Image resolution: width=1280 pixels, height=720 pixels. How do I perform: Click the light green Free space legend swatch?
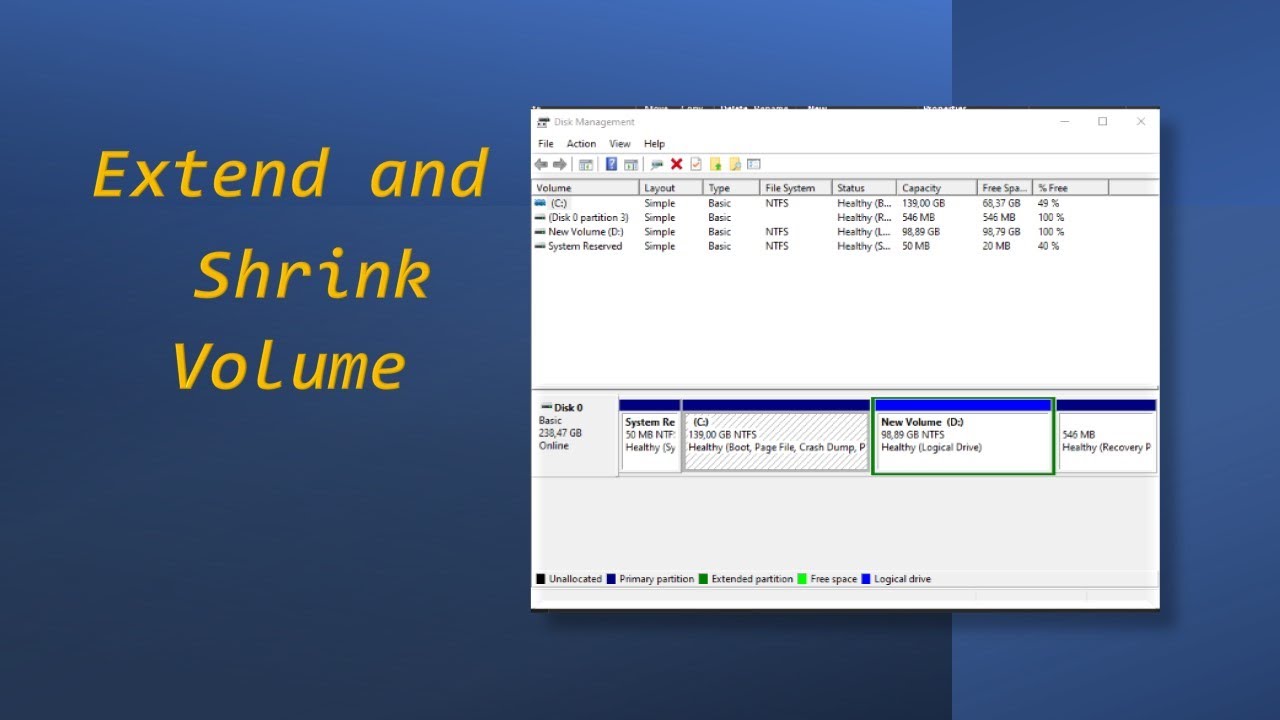(802, 579)
